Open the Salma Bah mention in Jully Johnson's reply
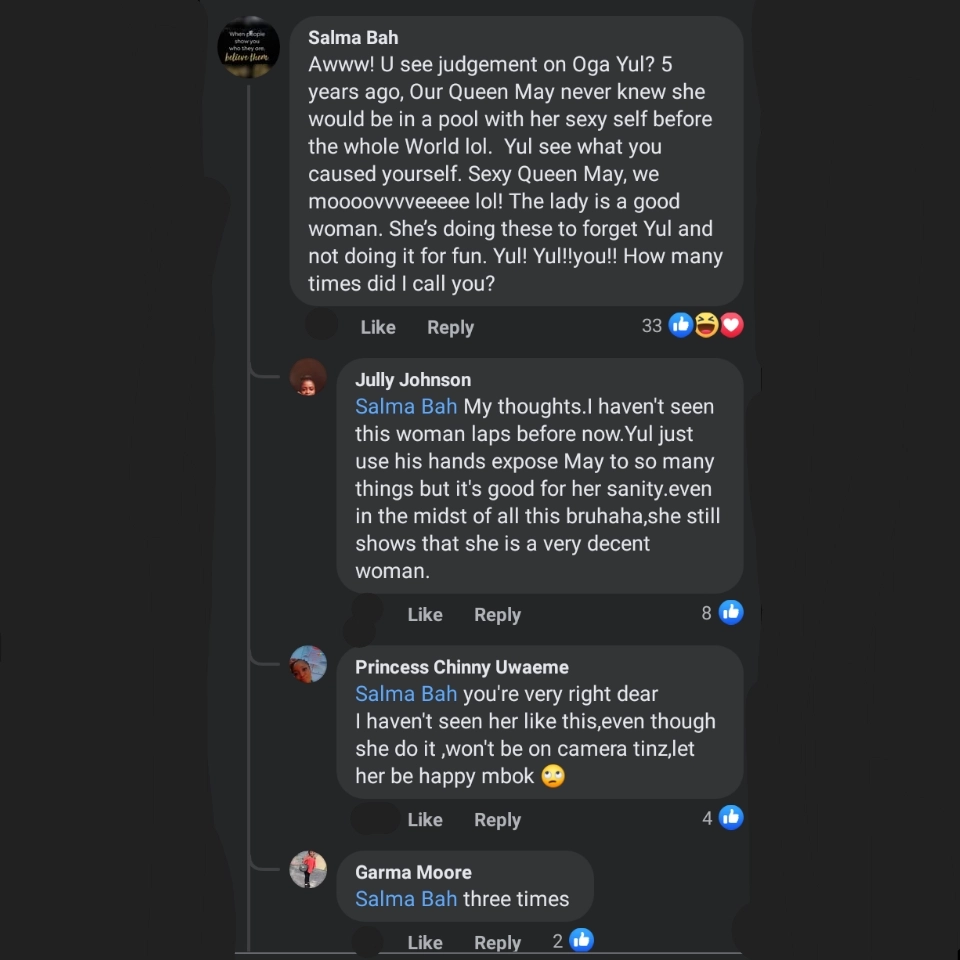Viewport: 960px width, 960px height. tap(406, 407)
